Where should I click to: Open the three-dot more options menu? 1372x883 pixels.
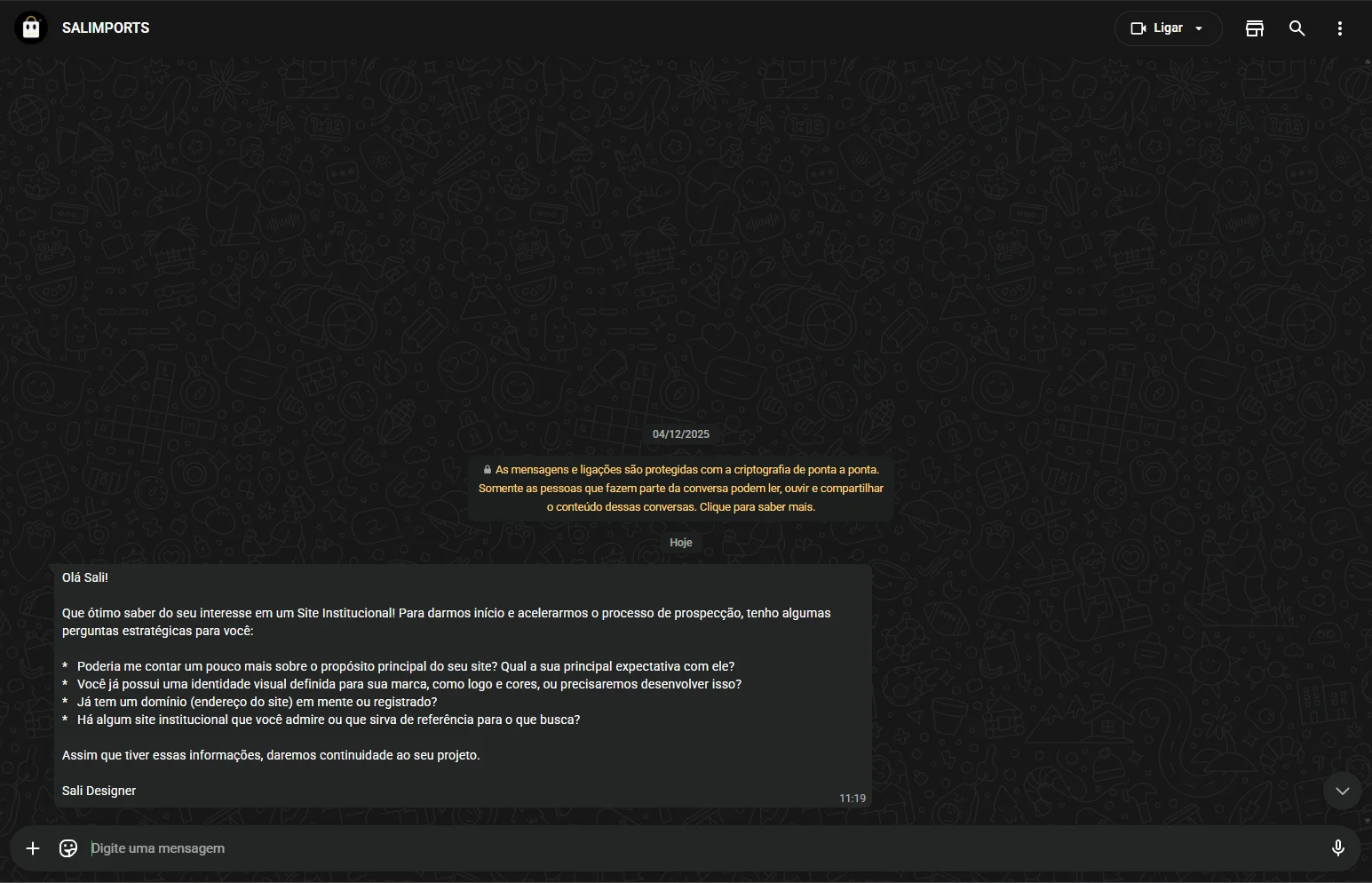(x=1340, y=28)
